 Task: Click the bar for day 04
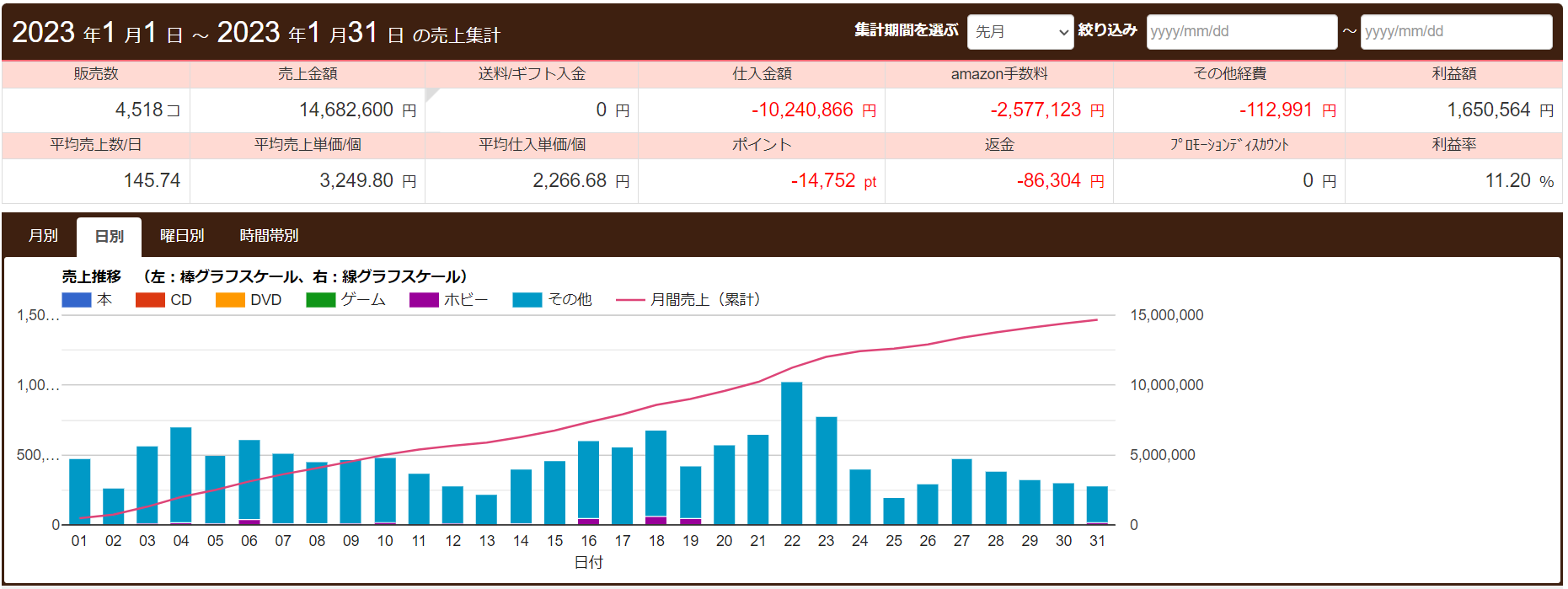[x=181, y=475]
